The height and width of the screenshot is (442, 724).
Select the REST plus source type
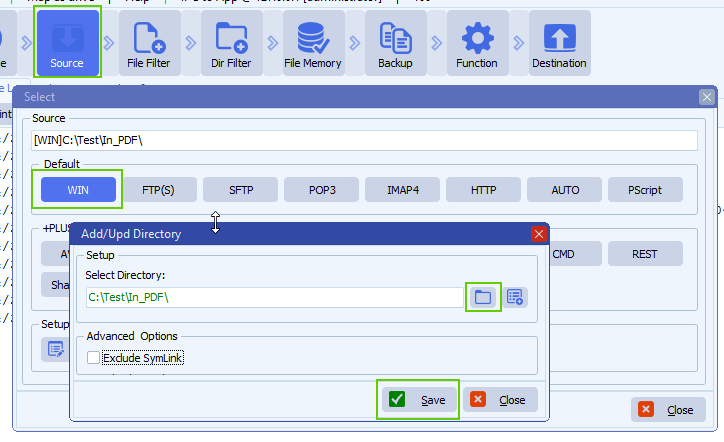pos(645,254)
